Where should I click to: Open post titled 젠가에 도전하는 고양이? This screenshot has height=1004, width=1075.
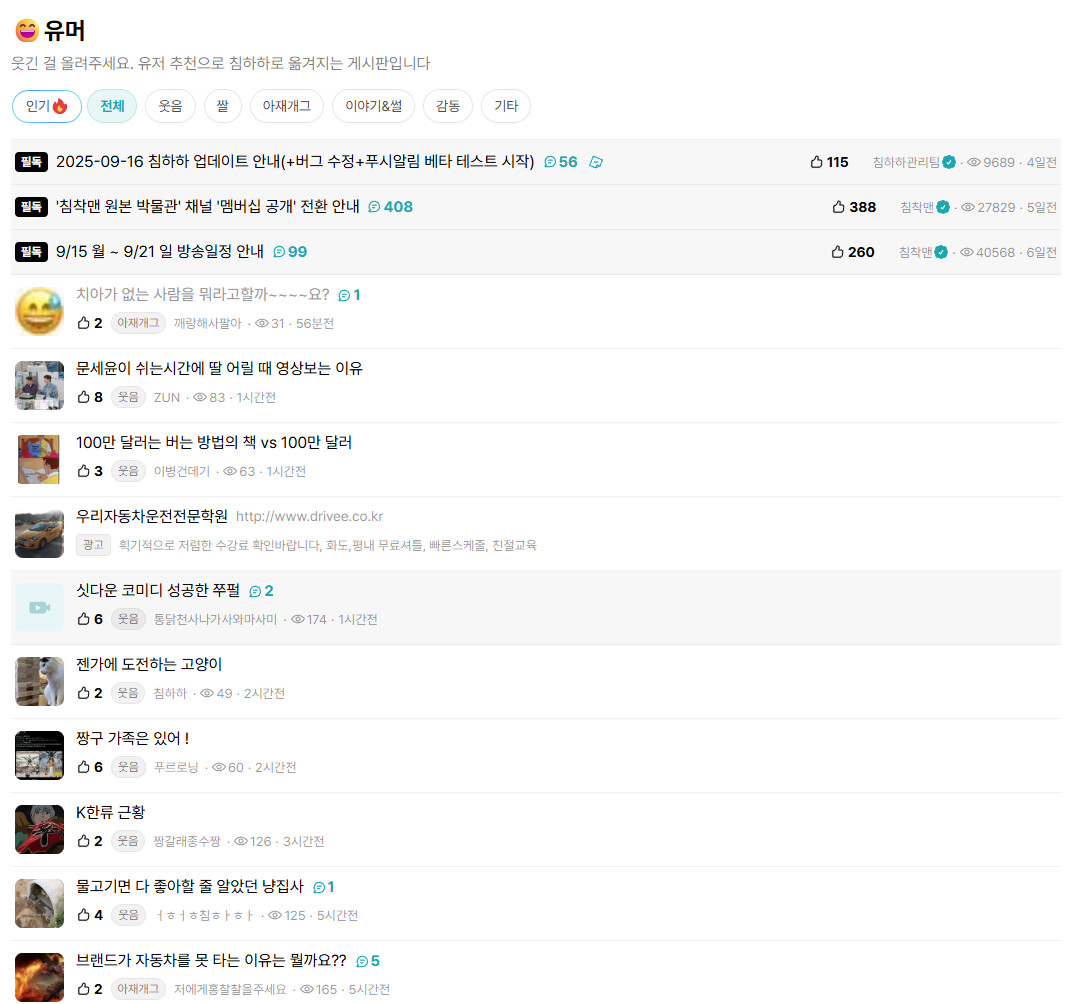click(149, 665)
